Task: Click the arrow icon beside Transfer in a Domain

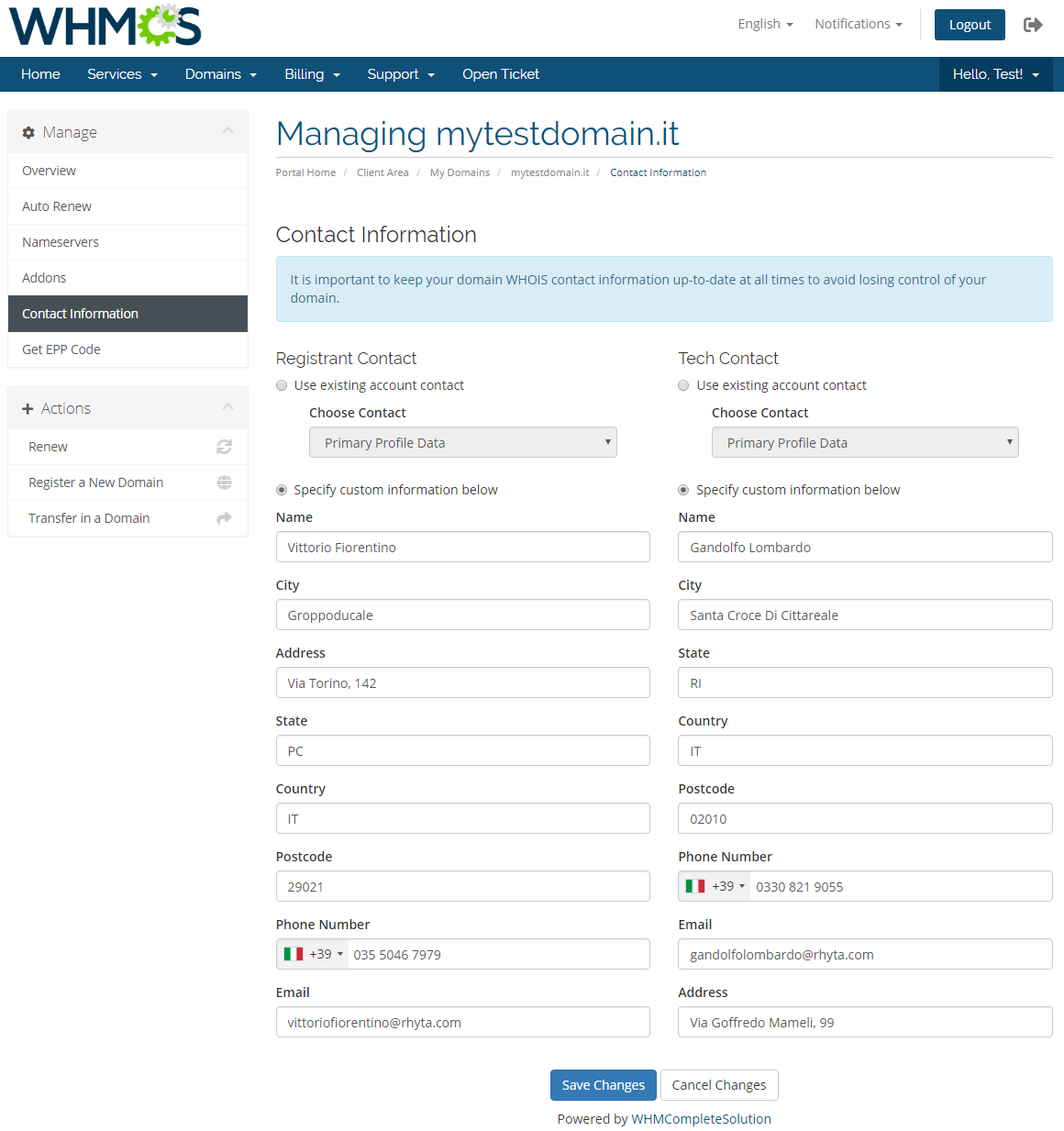Action: tap(224, 518)
